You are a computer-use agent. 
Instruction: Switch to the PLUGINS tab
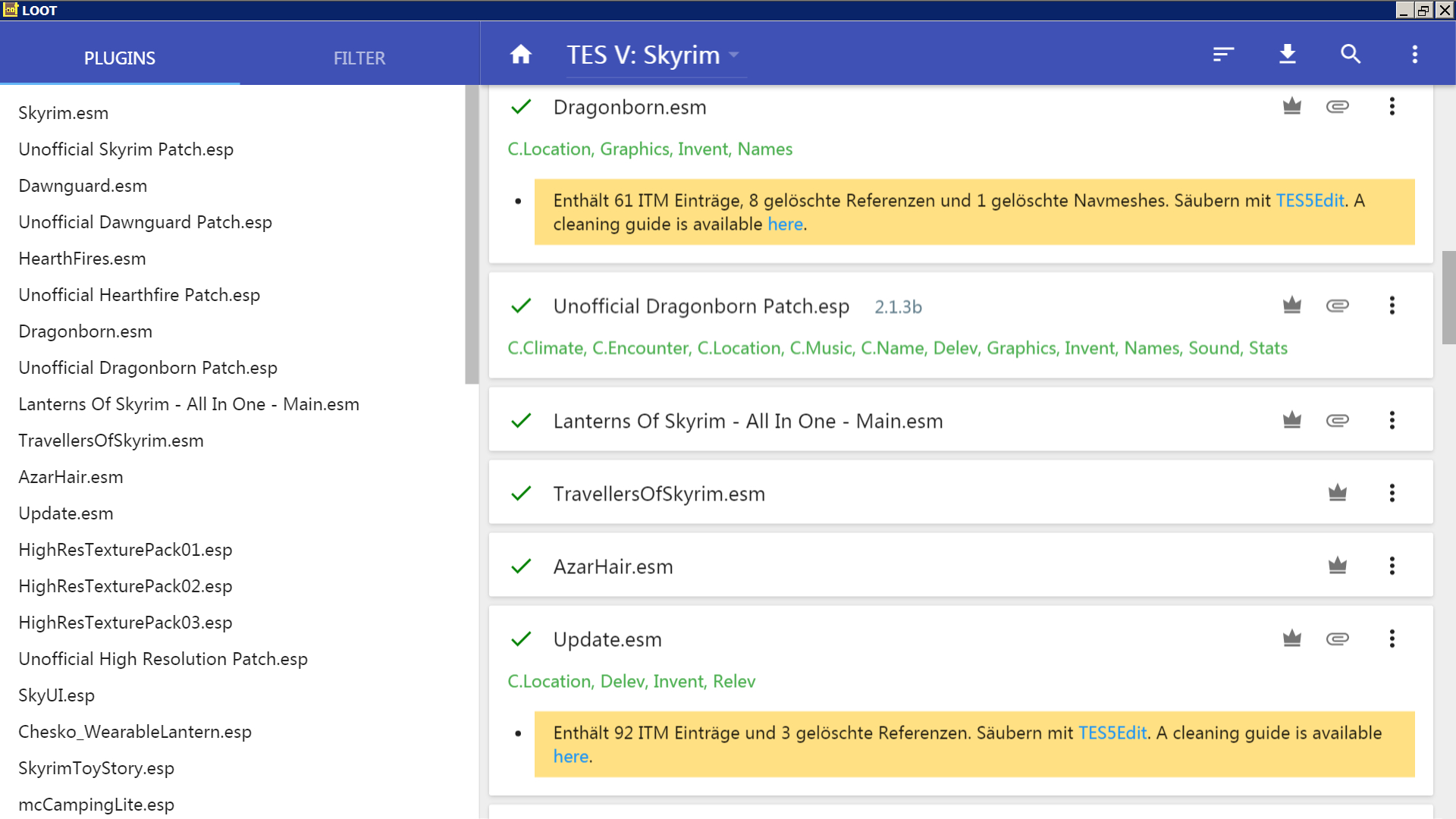[120, 58]
